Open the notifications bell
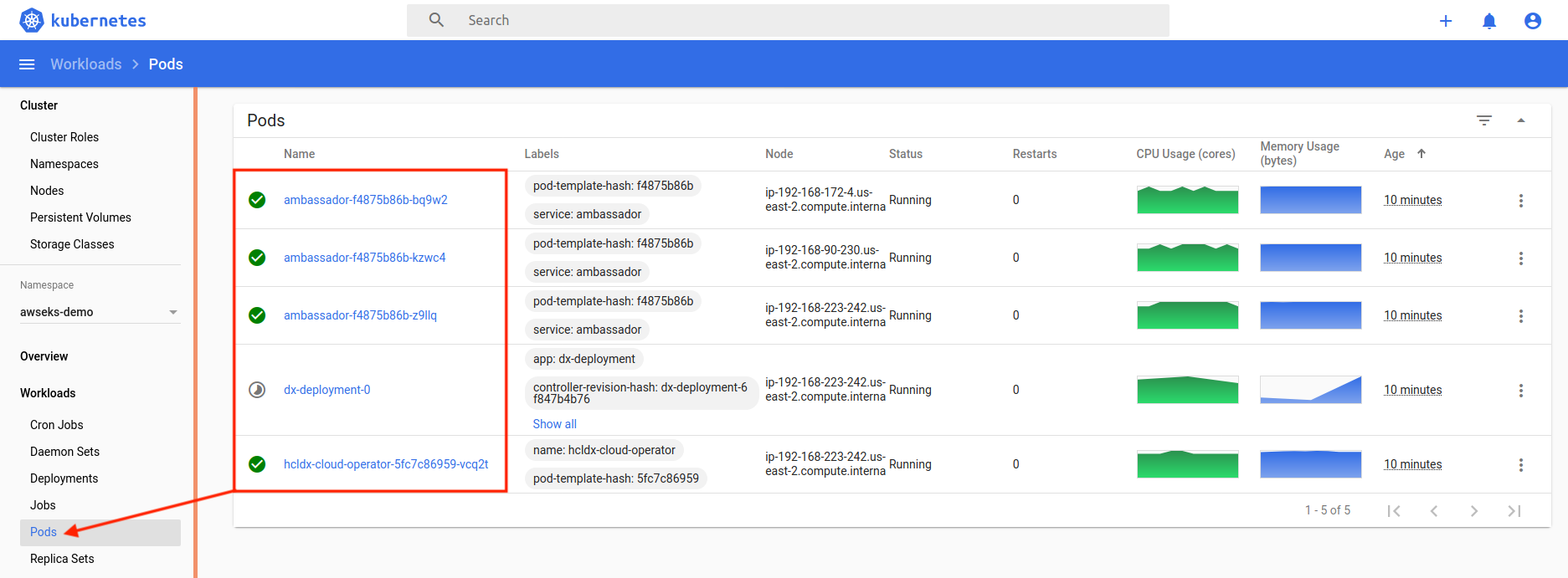The image size is (1568, 578). tap(1489, 21)
